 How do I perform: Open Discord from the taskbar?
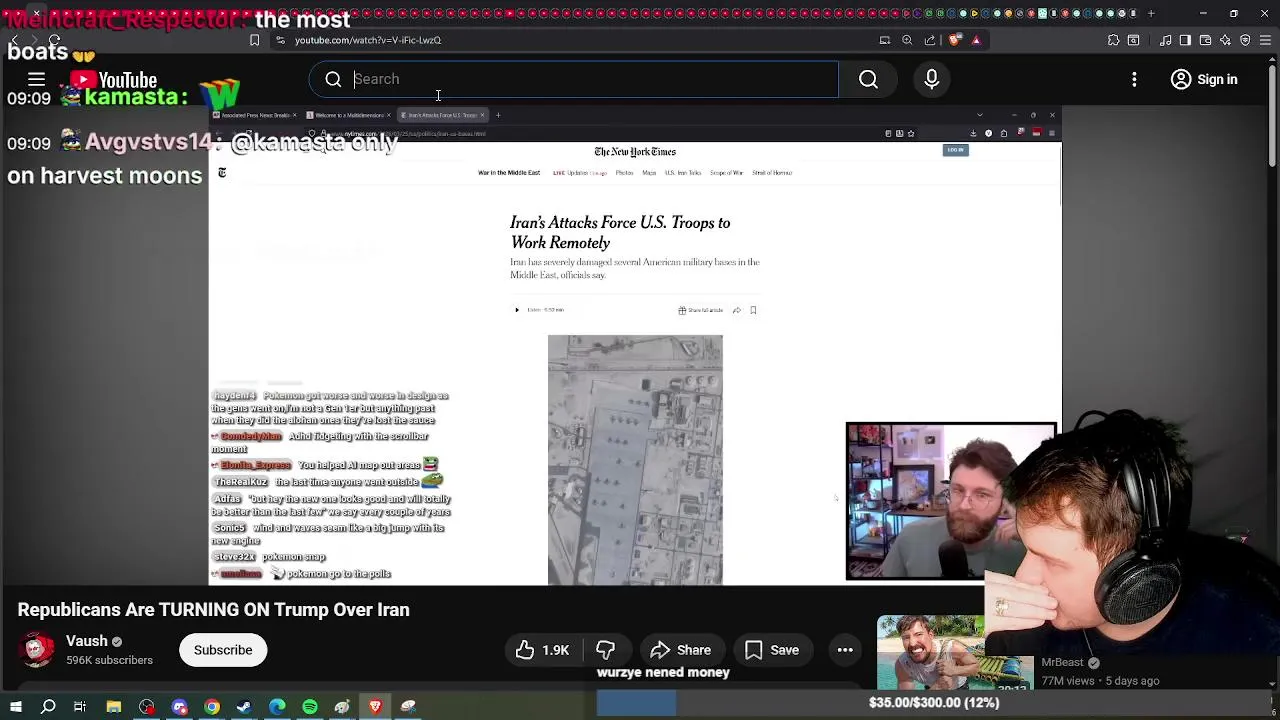point(180,707)
